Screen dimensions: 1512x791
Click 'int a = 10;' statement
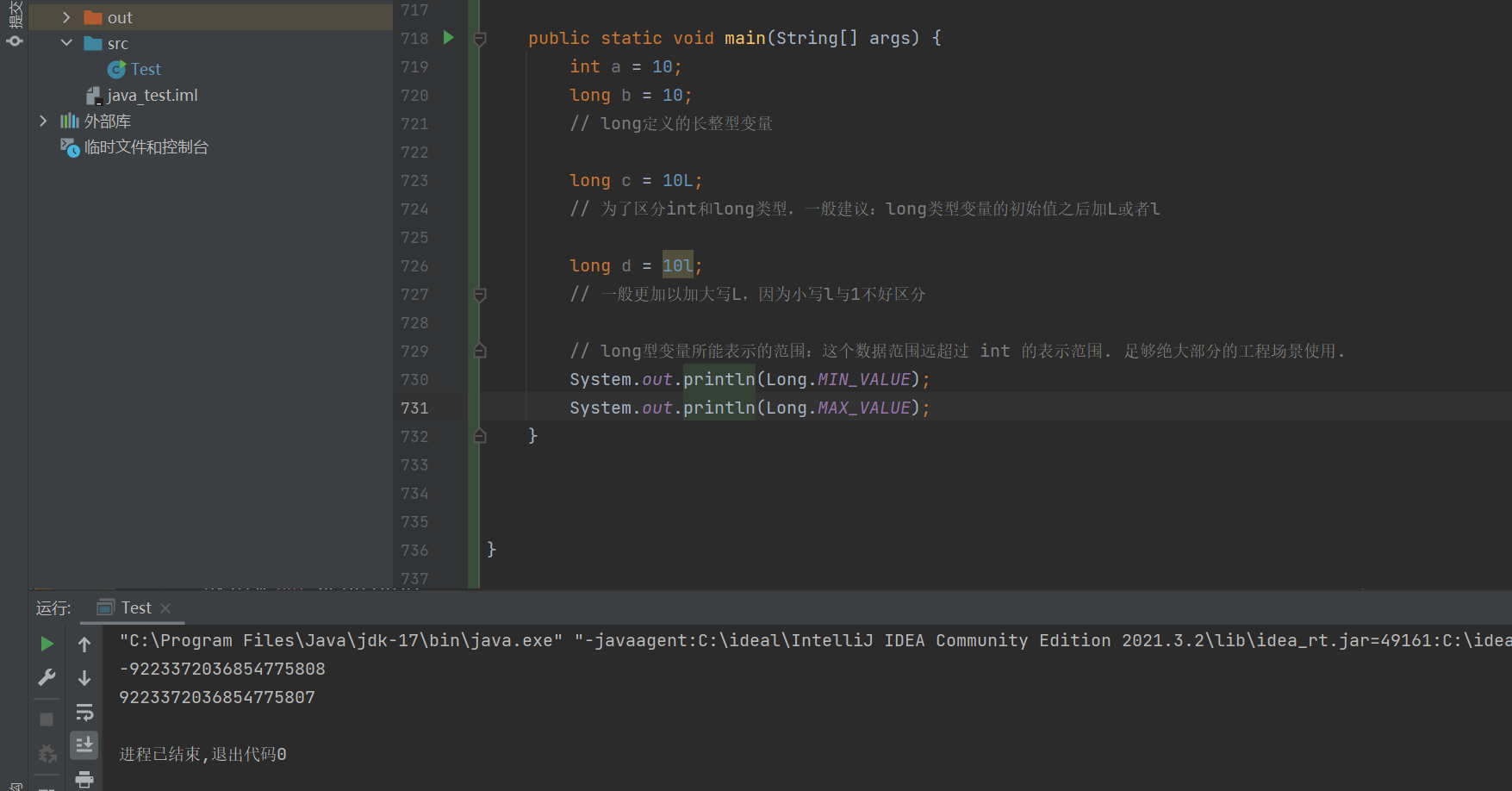point(625,66)
